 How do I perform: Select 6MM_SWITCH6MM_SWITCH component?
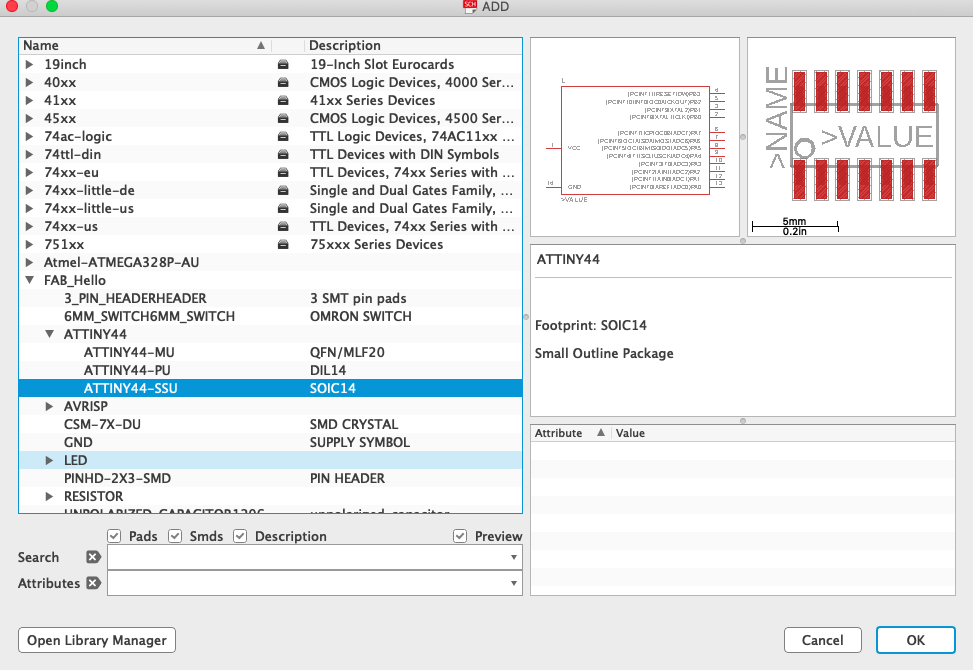pyautogui.click(x=271, y=316)
